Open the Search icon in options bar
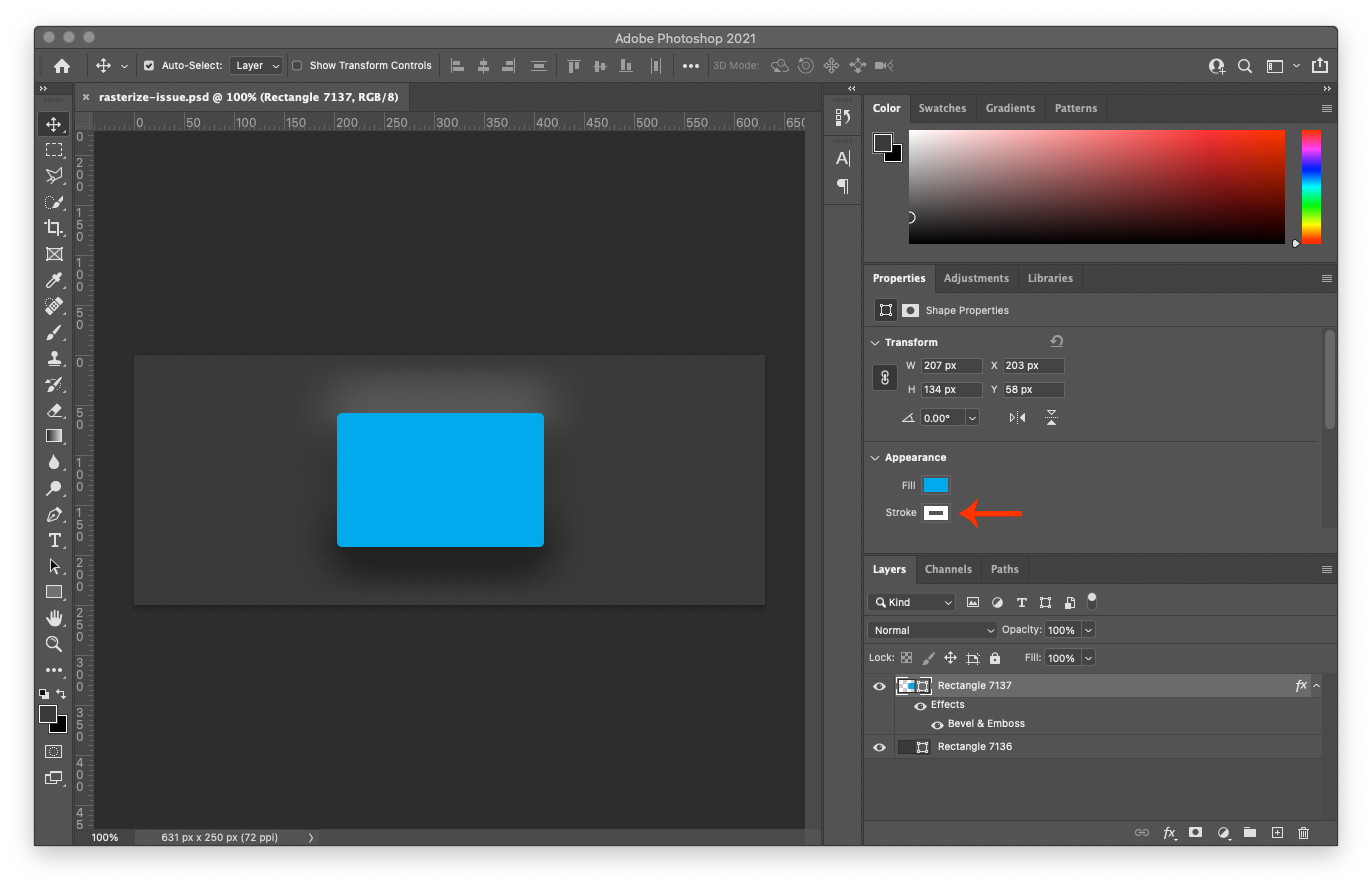The width and height of the screenshot is (1372, 888). click(1245, 66)
